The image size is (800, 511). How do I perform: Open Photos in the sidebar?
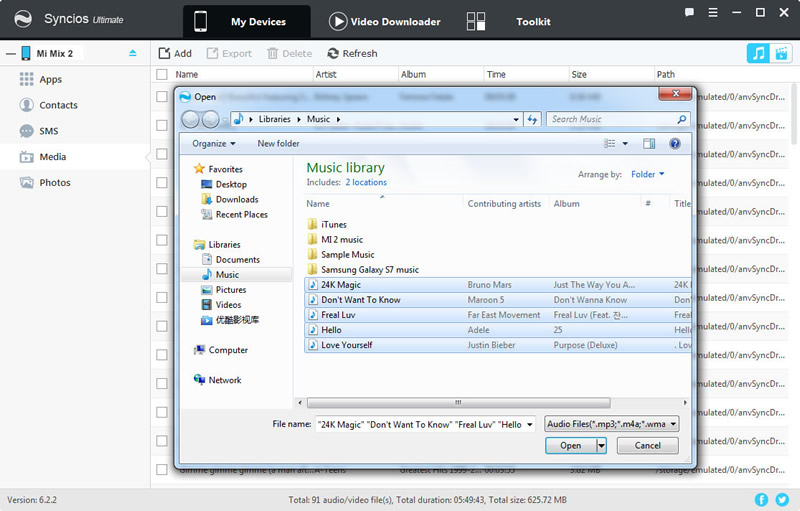point(55,183)
